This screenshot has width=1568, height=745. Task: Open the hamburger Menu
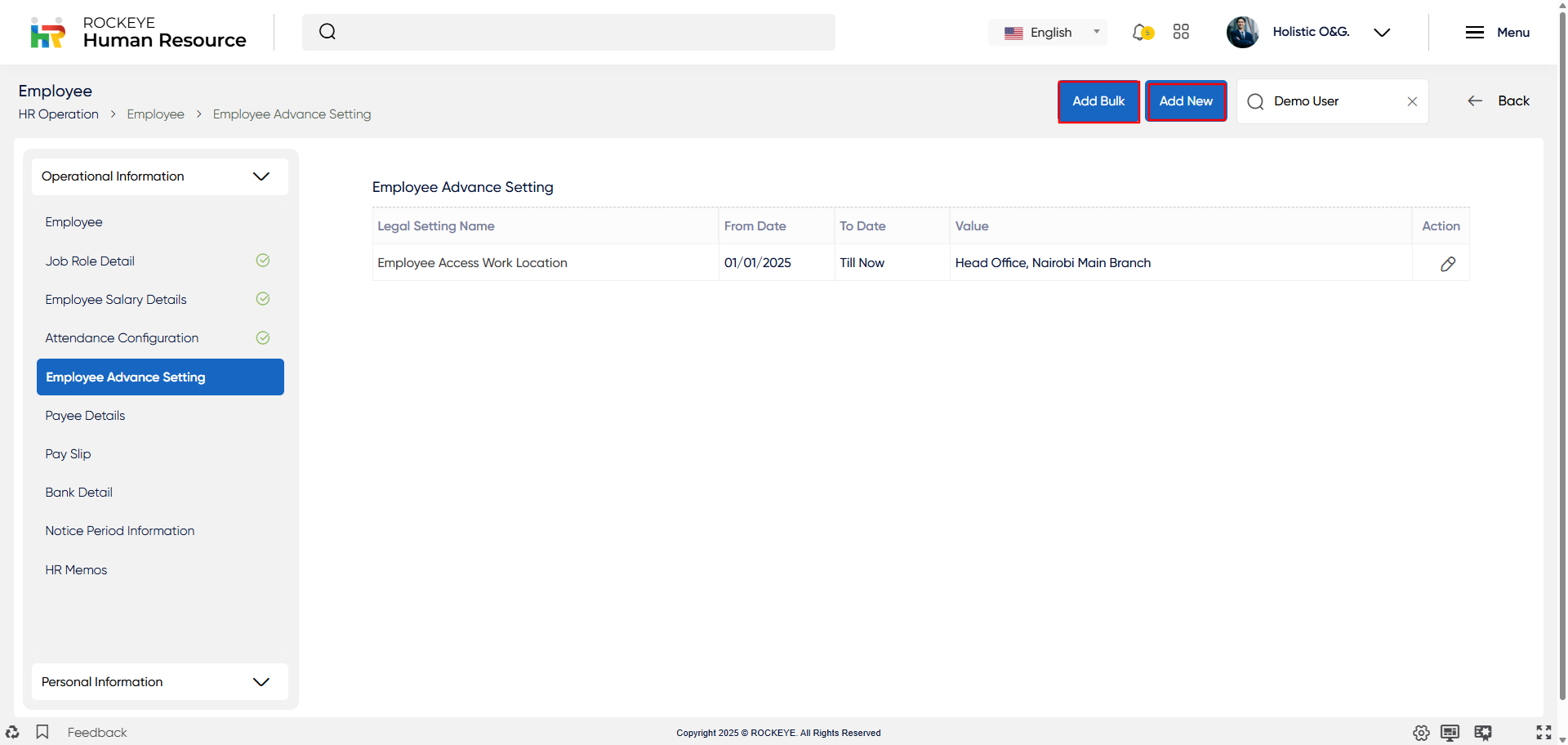[x=1497, y=33]
